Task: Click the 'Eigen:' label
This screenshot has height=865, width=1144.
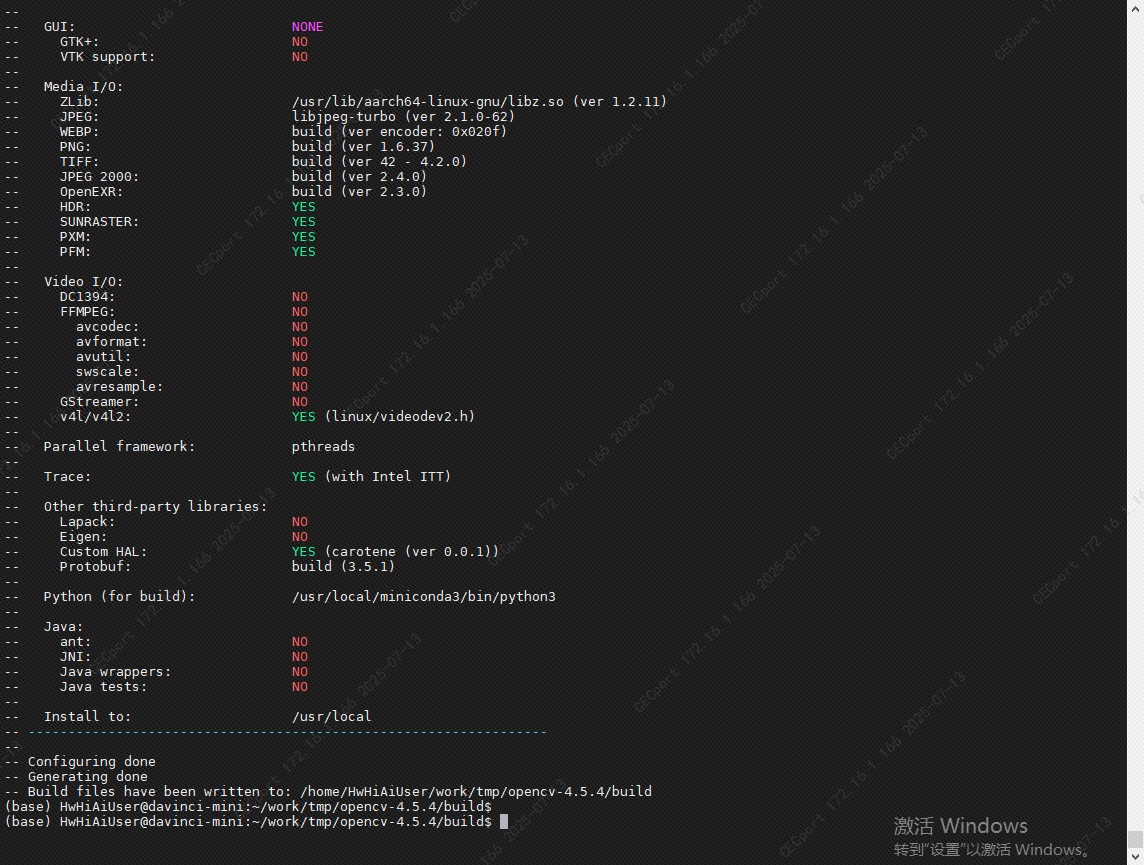Action: [83, 537]
